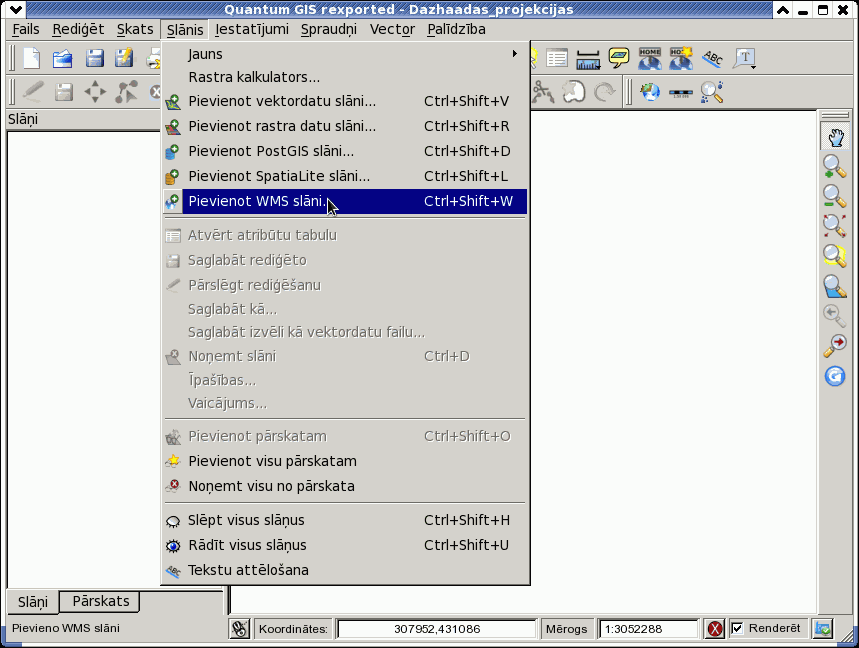Click the scale bar plugin icon
This screenshot has height=648, width=859.
click(x=680, y=93)
